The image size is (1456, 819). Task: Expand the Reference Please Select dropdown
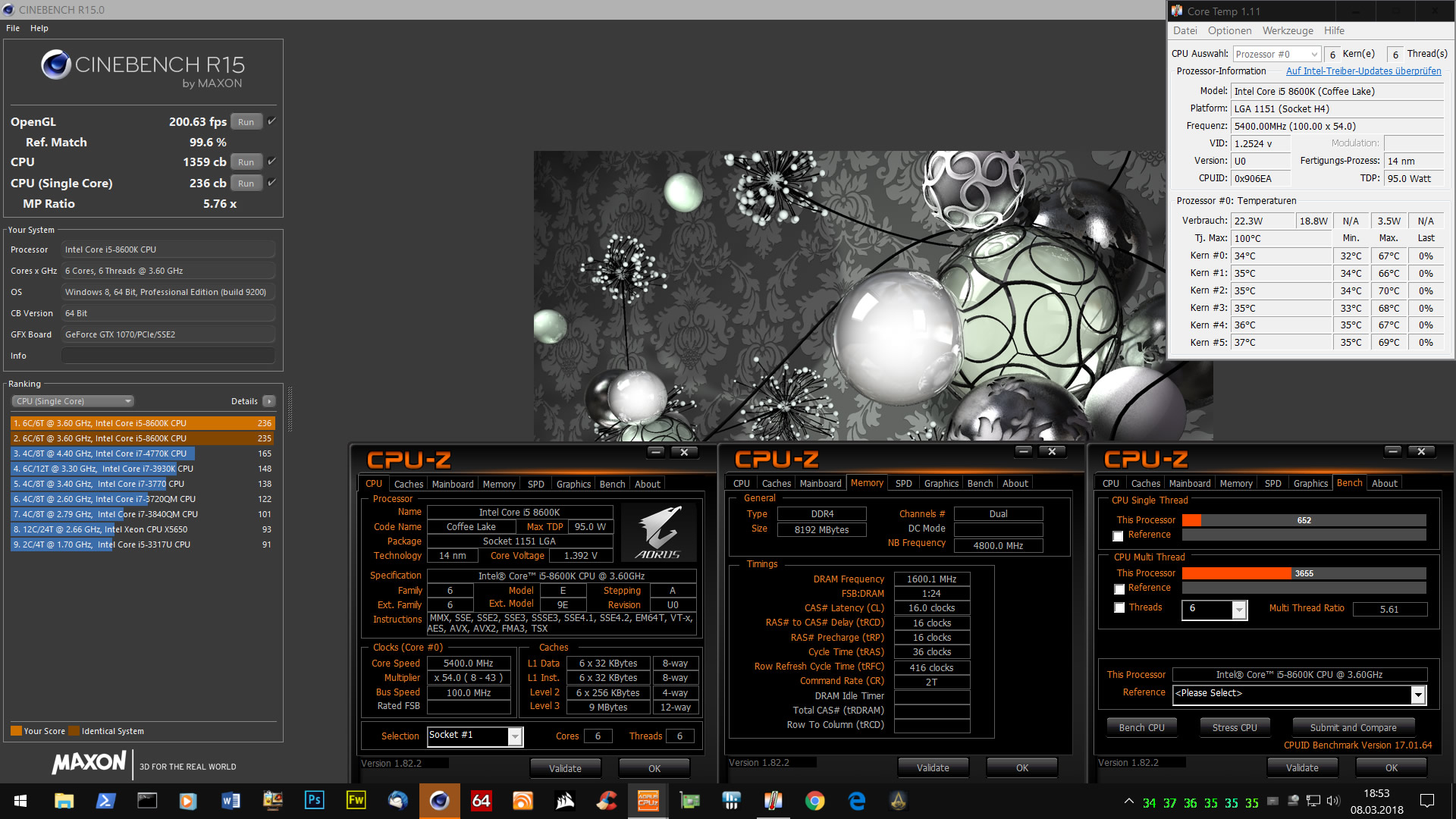tap(1417, 695)
